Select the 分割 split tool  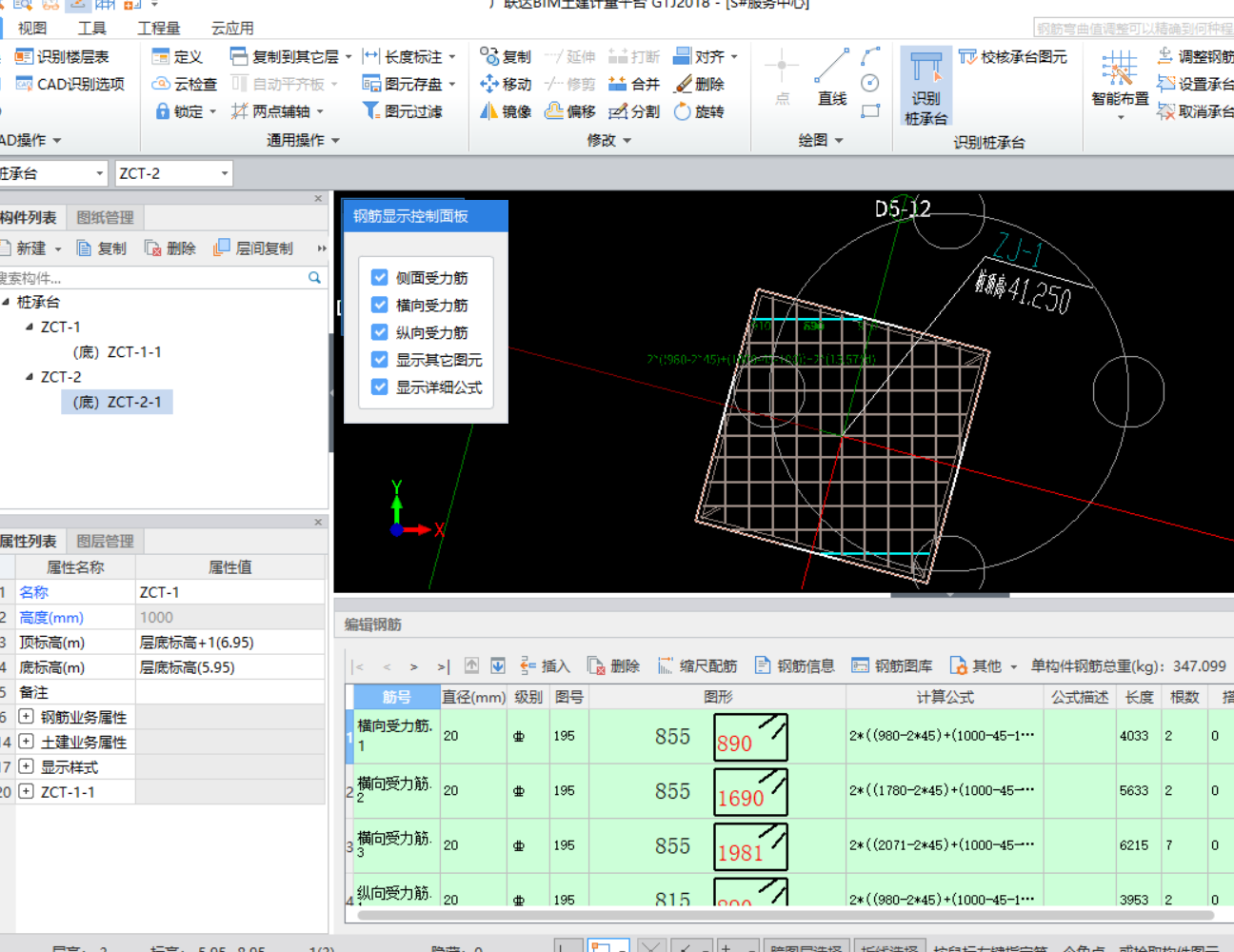(x=634, y=111)
